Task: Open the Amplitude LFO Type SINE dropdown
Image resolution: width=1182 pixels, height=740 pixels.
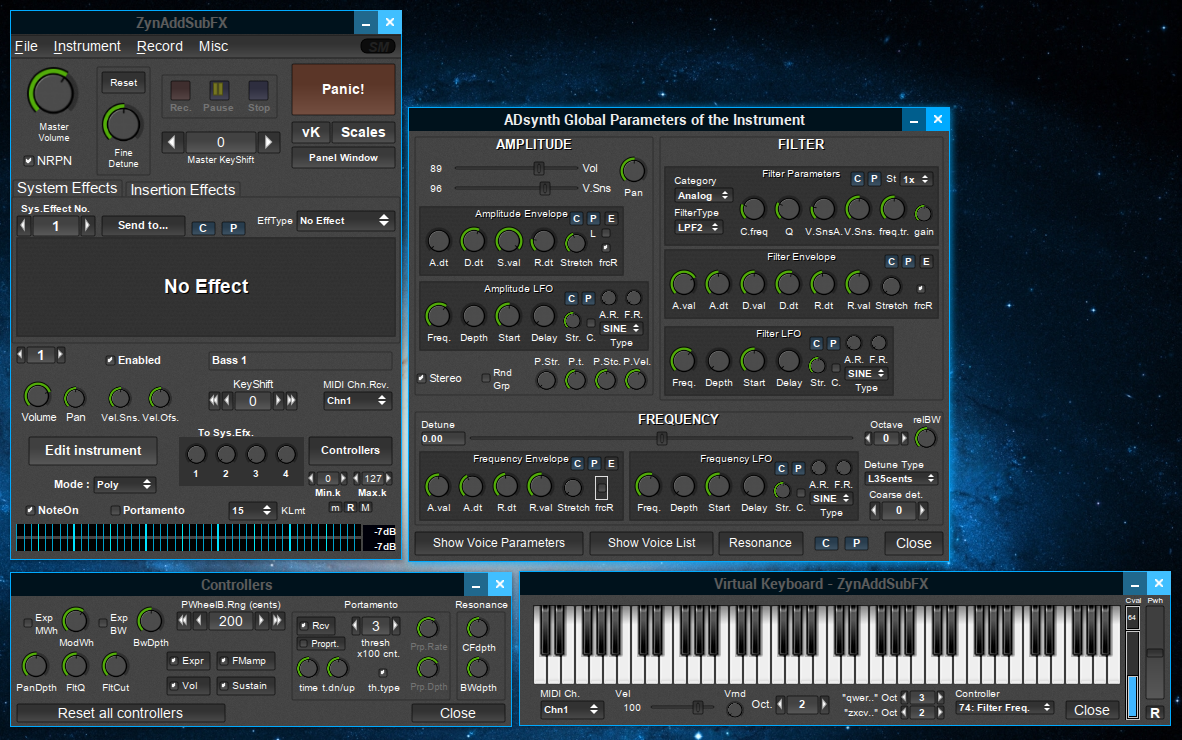Action: [x=621, y=329]
